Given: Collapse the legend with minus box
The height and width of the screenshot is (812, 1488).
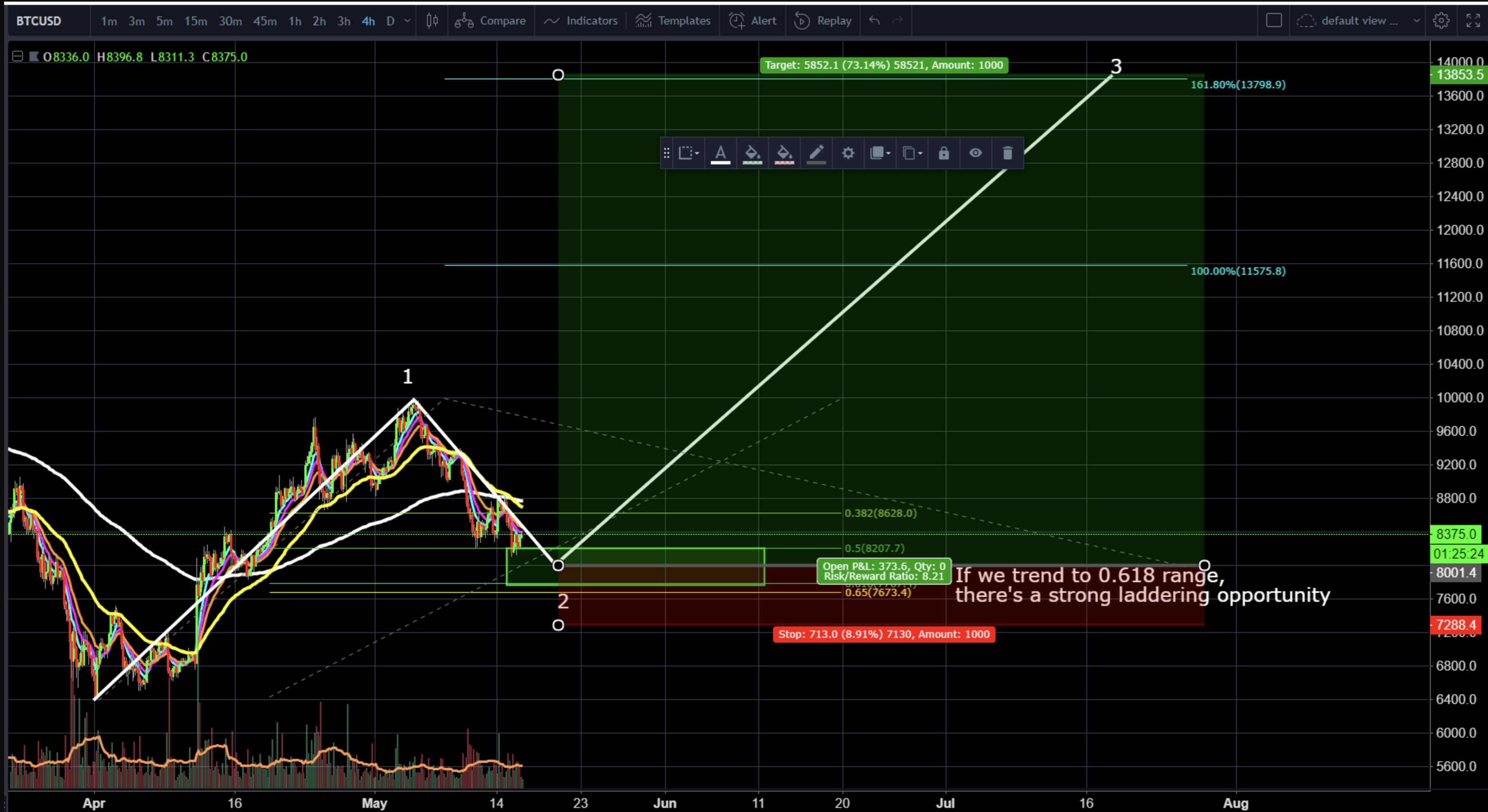Looking at the screenshot, I should [x=17, y=56].
